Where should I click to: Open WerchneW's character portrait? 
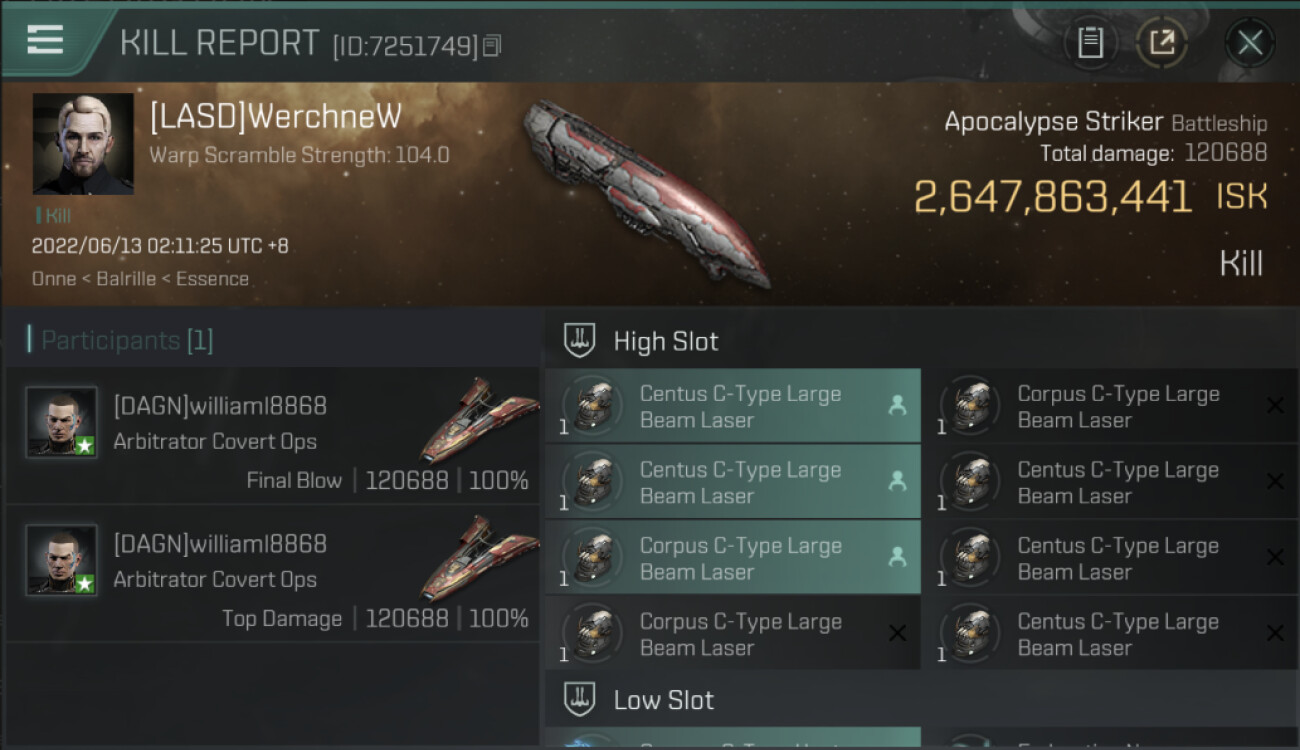(x=83, y=144)
